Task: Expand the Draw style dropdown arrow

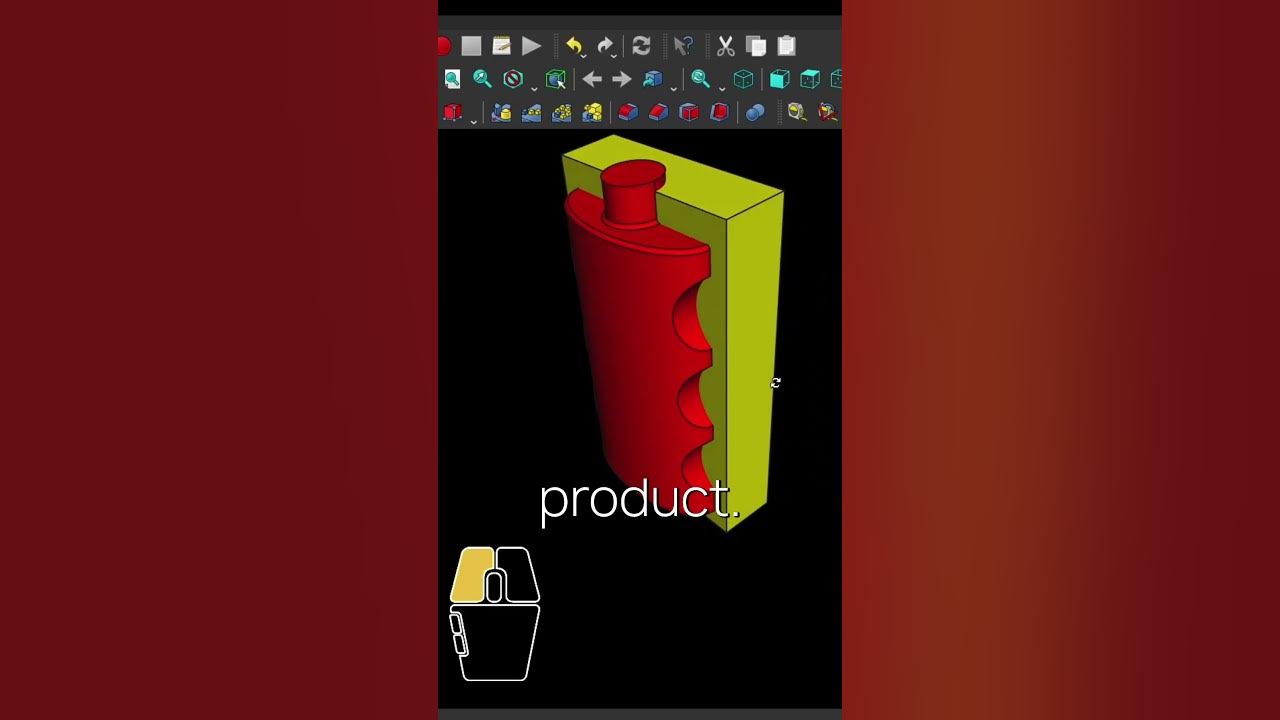Action: coord(534,88)
